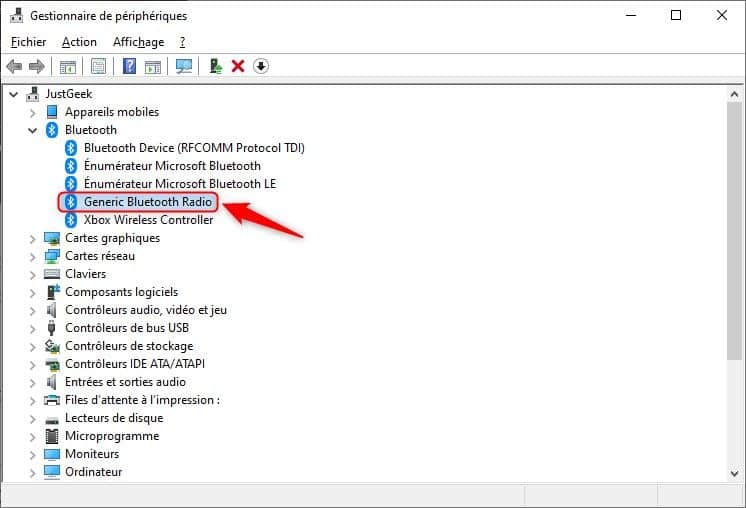Close the Gestionnaire de périphériques window
746x508 pixels.
coord(721,15)
